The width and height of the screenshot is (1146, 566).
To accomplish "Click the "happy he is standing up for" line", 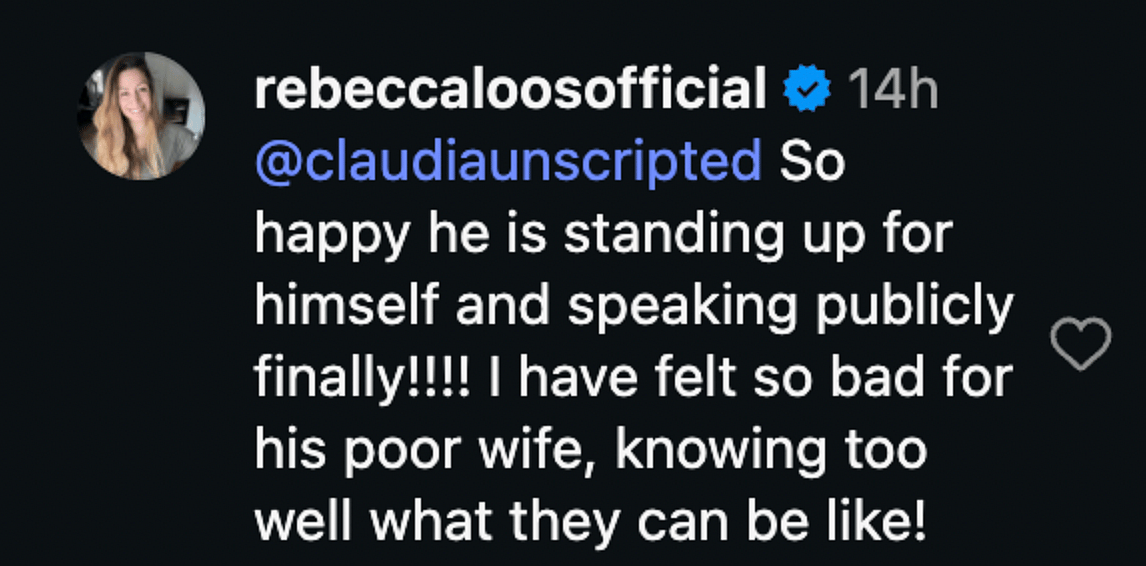I will 602,235.
